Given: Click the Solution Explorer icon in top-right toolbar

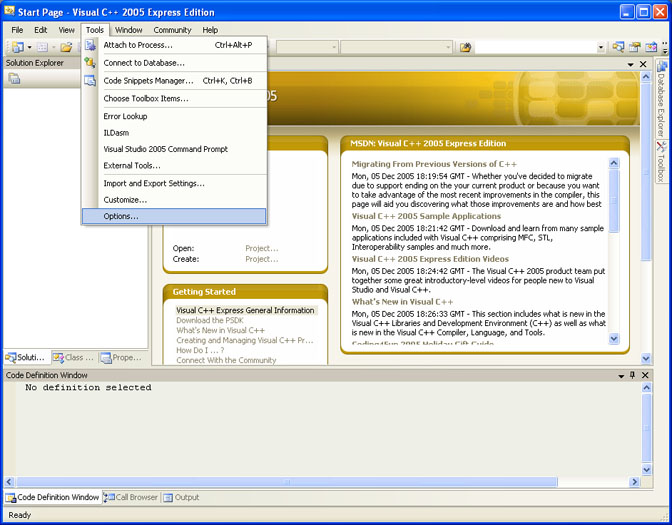Looking at the screenshot, I should (618, 47).
